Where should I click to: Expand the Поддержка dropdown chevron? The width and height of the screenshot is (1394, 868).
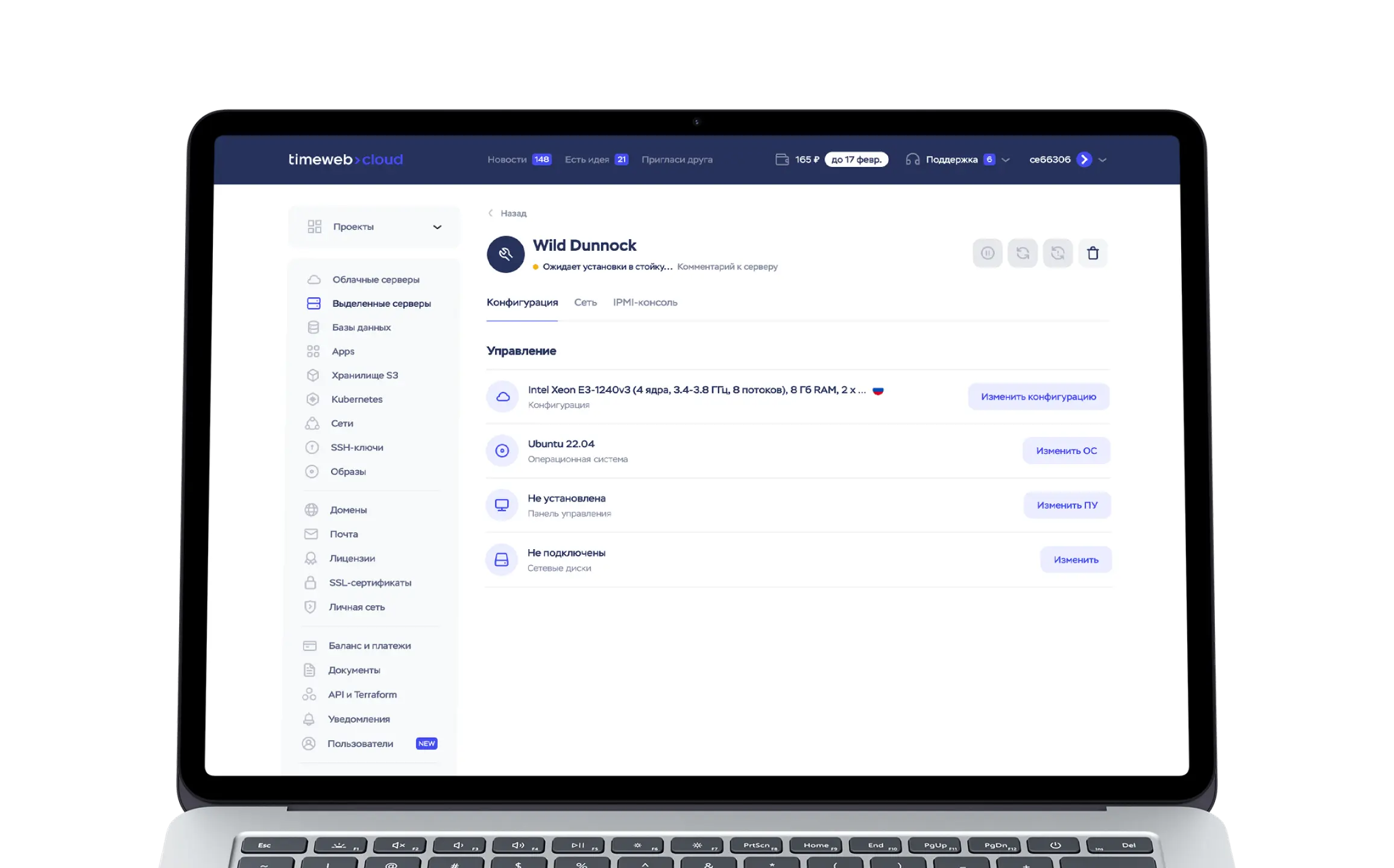pyautogui.click(x=1006, y=160)
